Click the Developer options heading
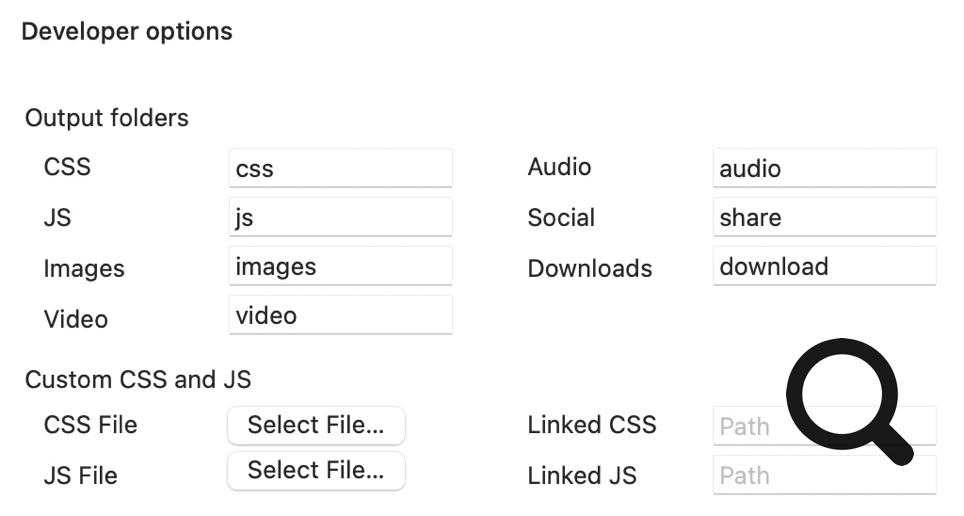The height and width of the screenshot is (516, 964). (127, 31)
